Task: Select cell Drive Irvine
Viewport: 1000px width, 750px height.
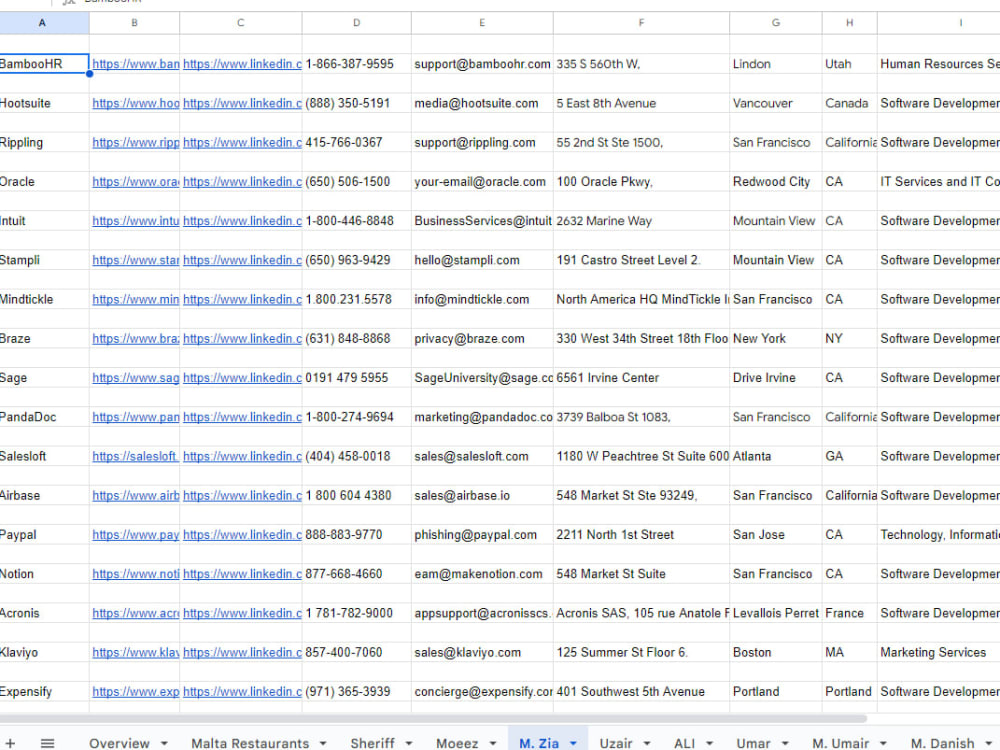Action: 776,378
